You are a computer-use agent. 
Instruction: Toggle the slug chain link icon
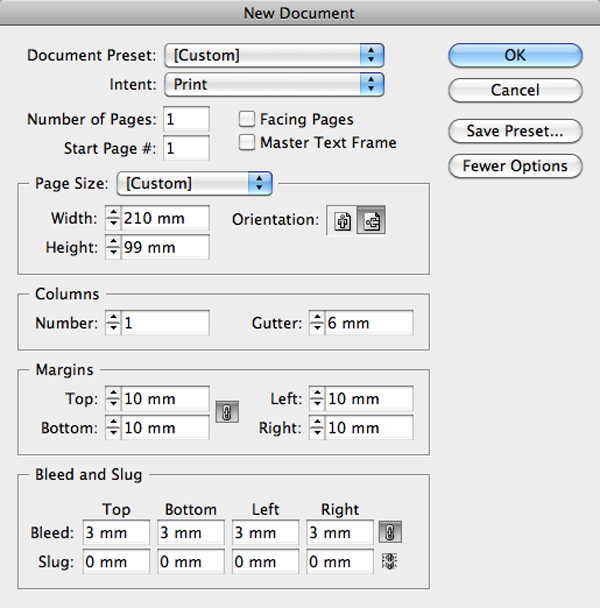tap(389, 561)
